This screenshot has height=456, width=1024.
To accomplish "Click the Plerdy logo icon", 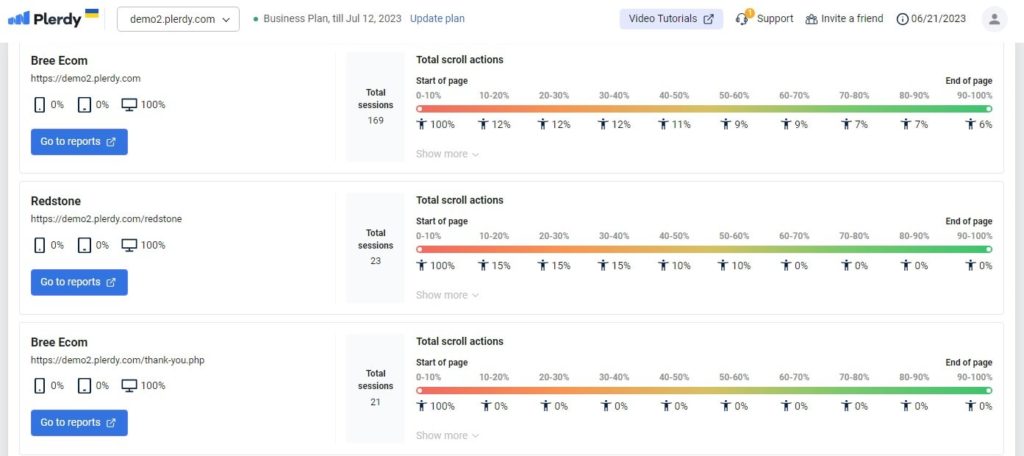I will (x=19, y=18).
